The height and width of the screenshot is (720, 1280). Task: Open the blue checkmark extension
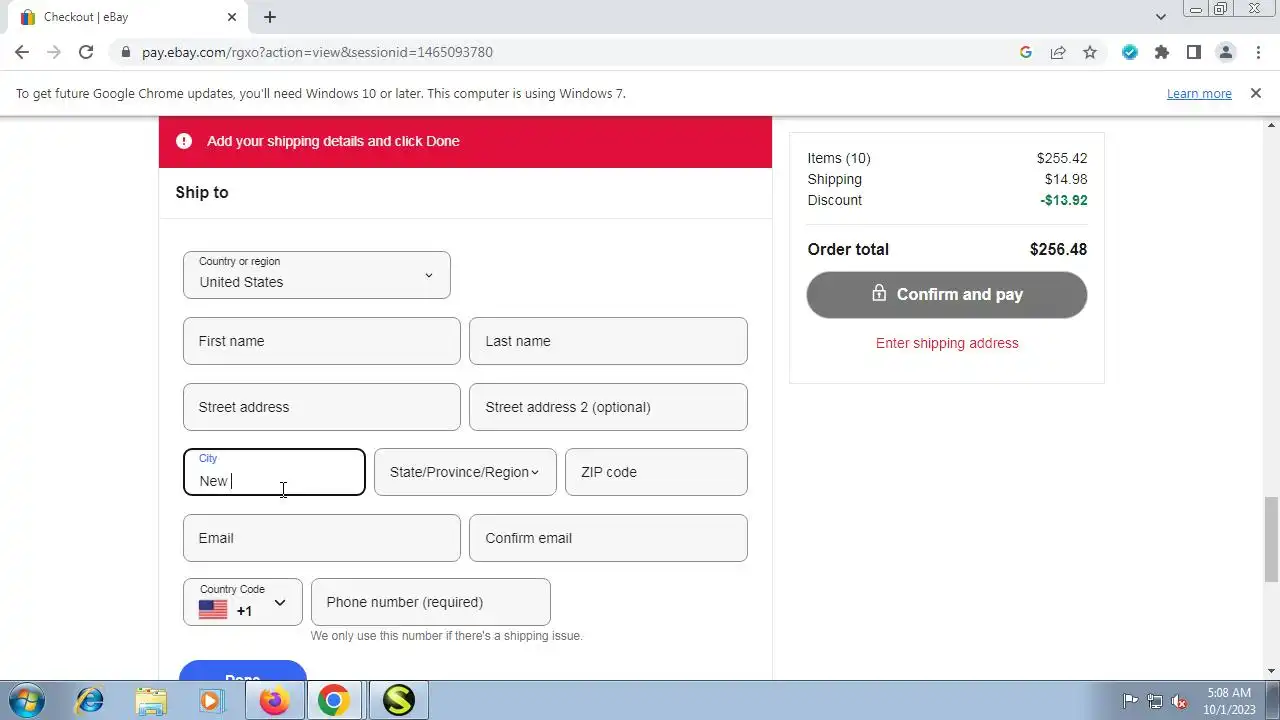[x=1130, y=52]
